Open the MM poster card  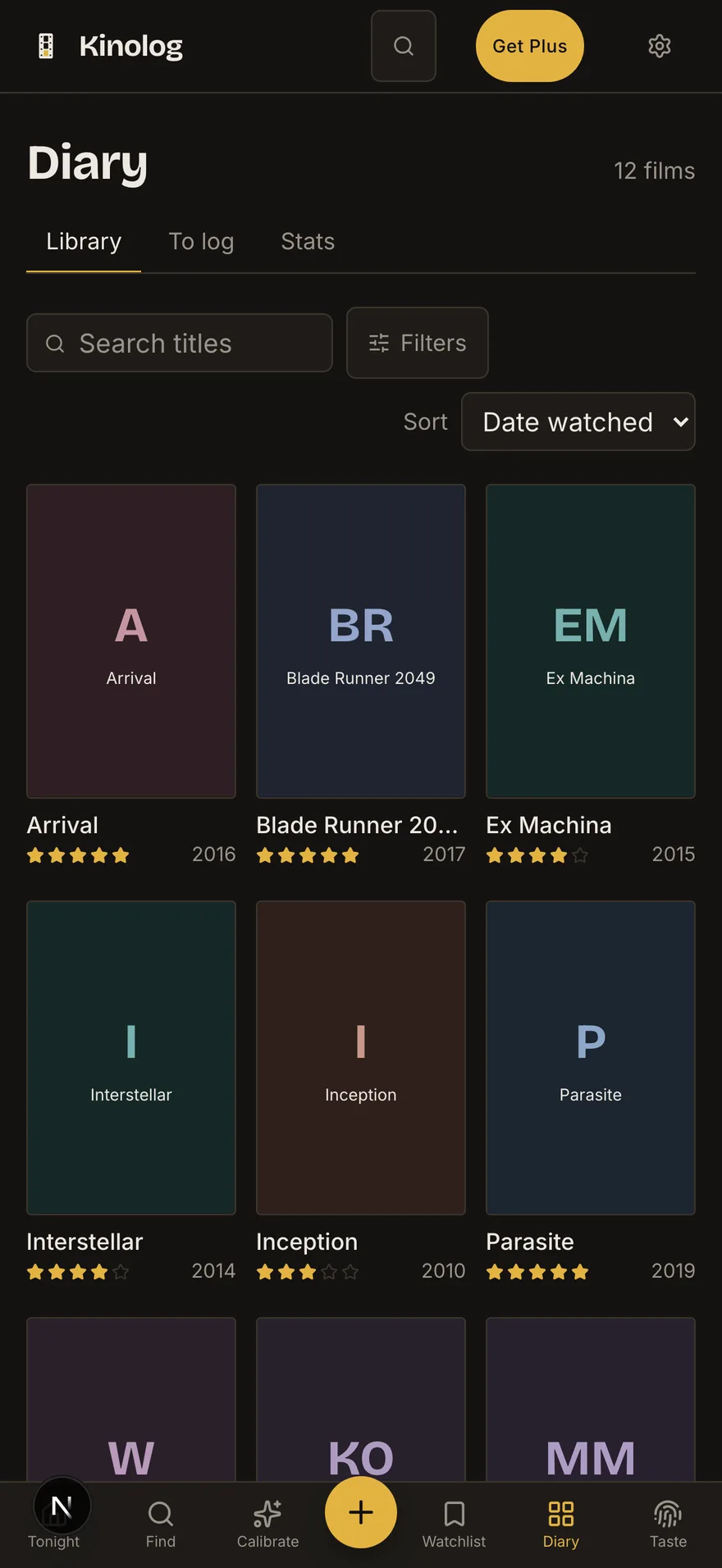[591, 1399]
